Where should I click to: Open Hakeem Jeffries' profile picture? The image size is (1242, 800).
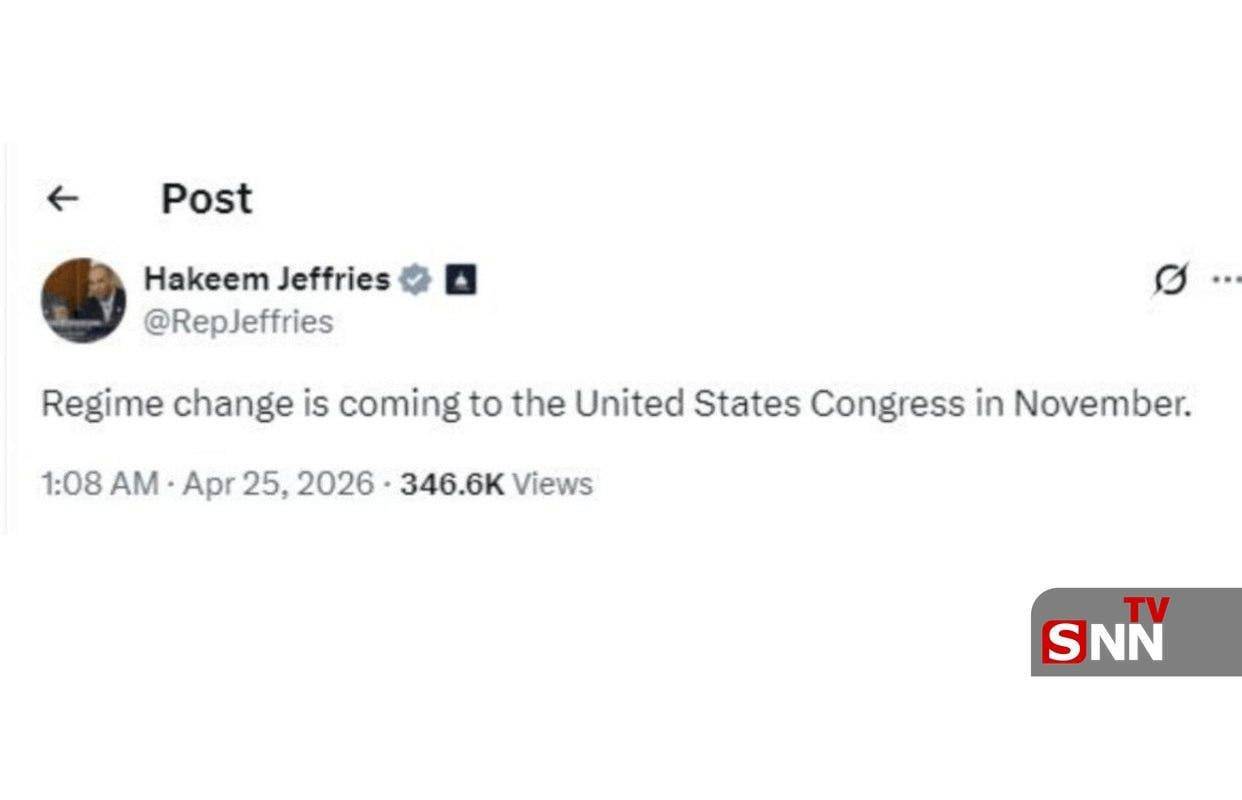tap(84, 300)
